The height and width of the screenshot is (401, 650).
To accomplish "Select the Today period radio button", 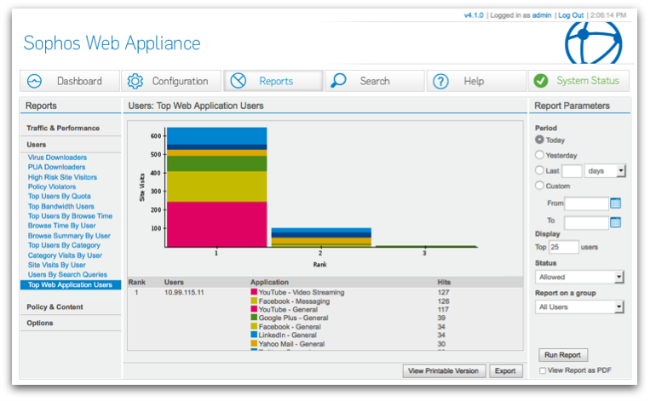I will click(539, 140).
